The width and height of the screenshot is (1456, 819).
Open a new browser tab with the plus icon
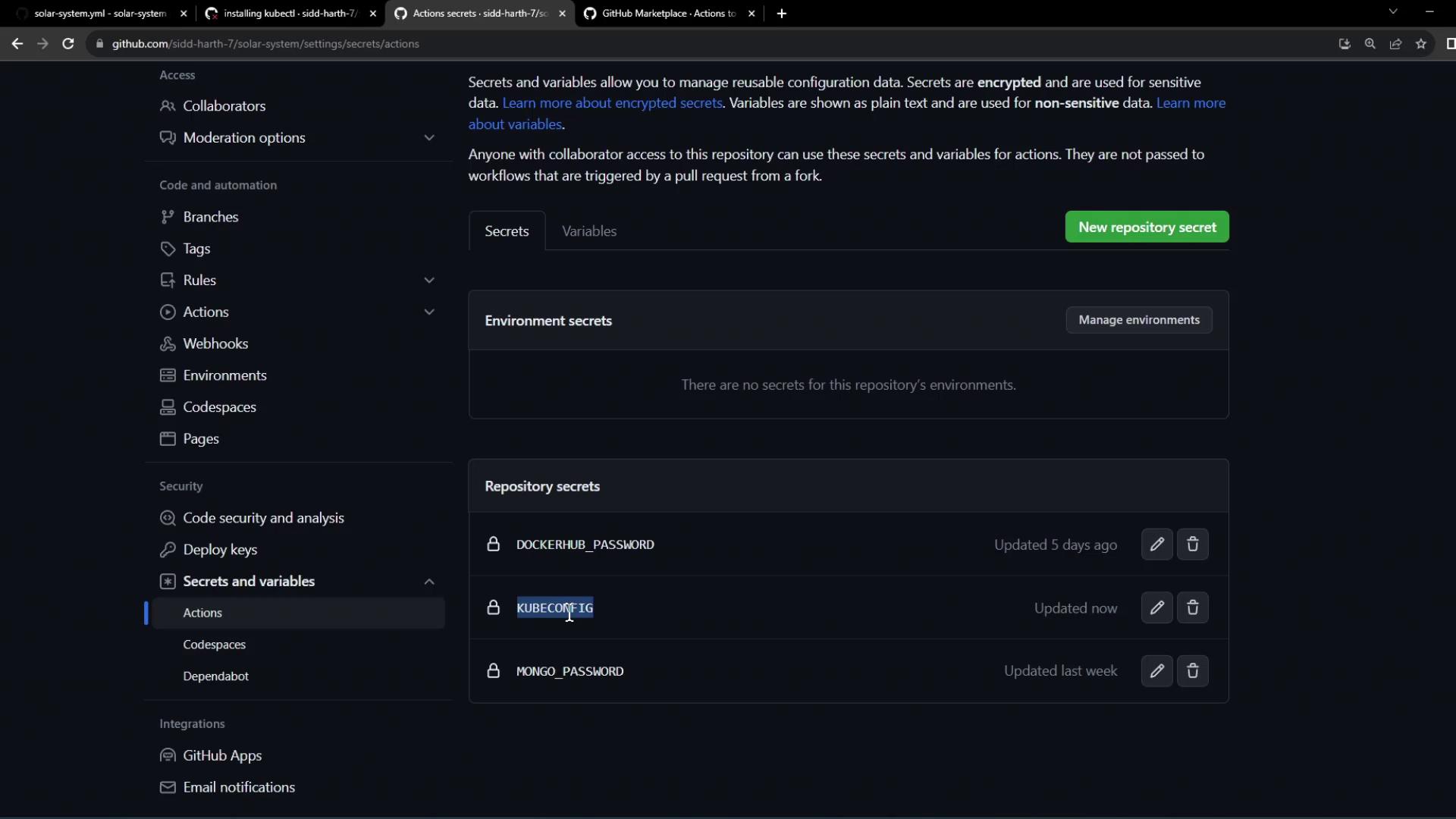782,13
